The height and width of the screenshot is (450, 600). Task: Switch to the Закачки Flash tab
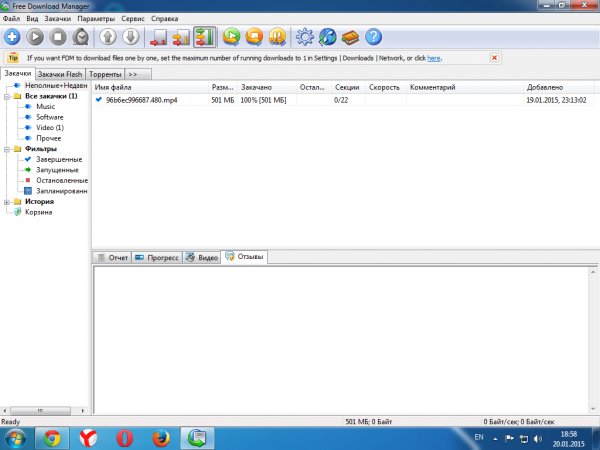tap(60, 74)
